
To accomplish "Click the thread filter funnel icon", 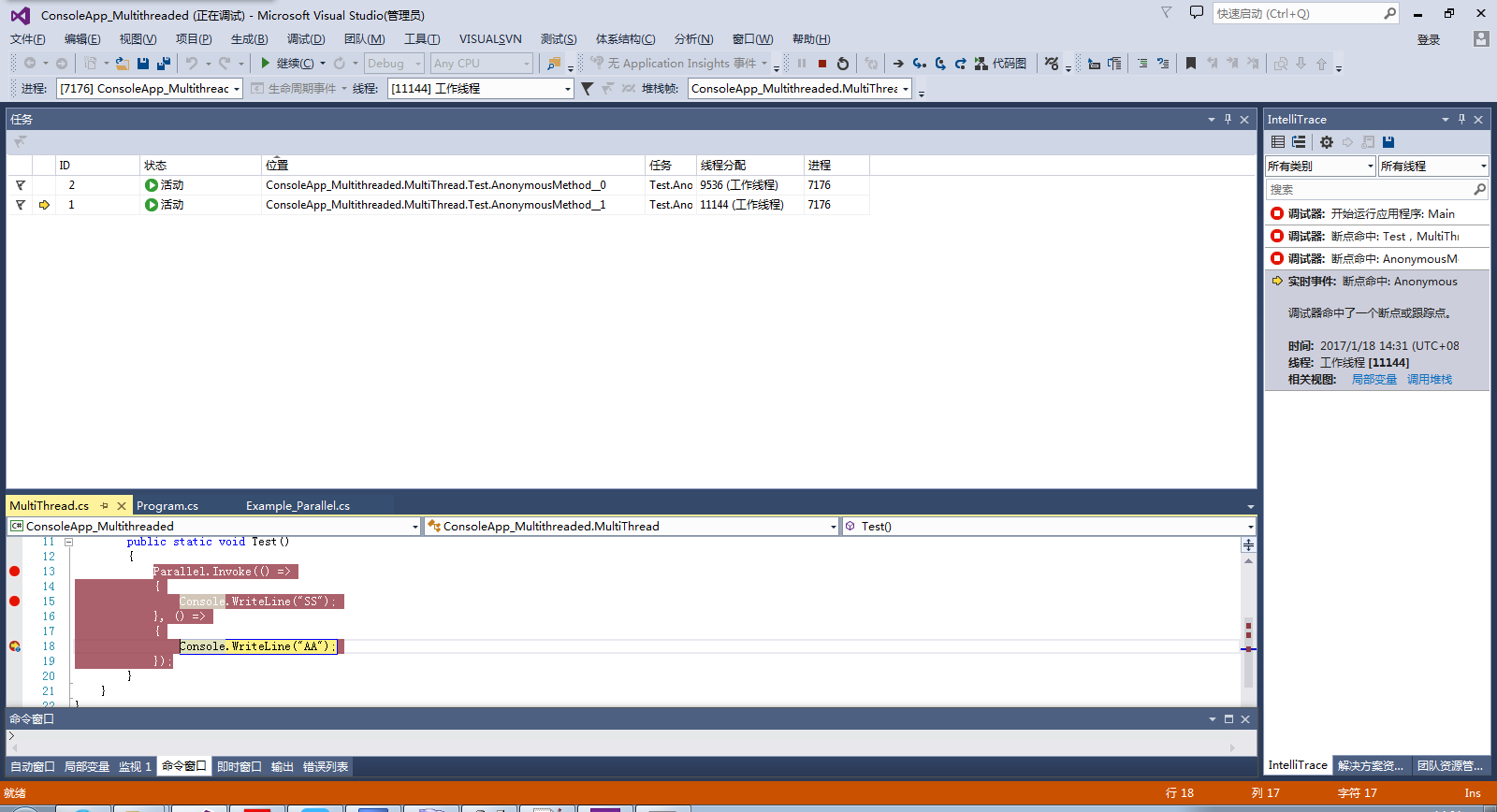I will point(587,89).
